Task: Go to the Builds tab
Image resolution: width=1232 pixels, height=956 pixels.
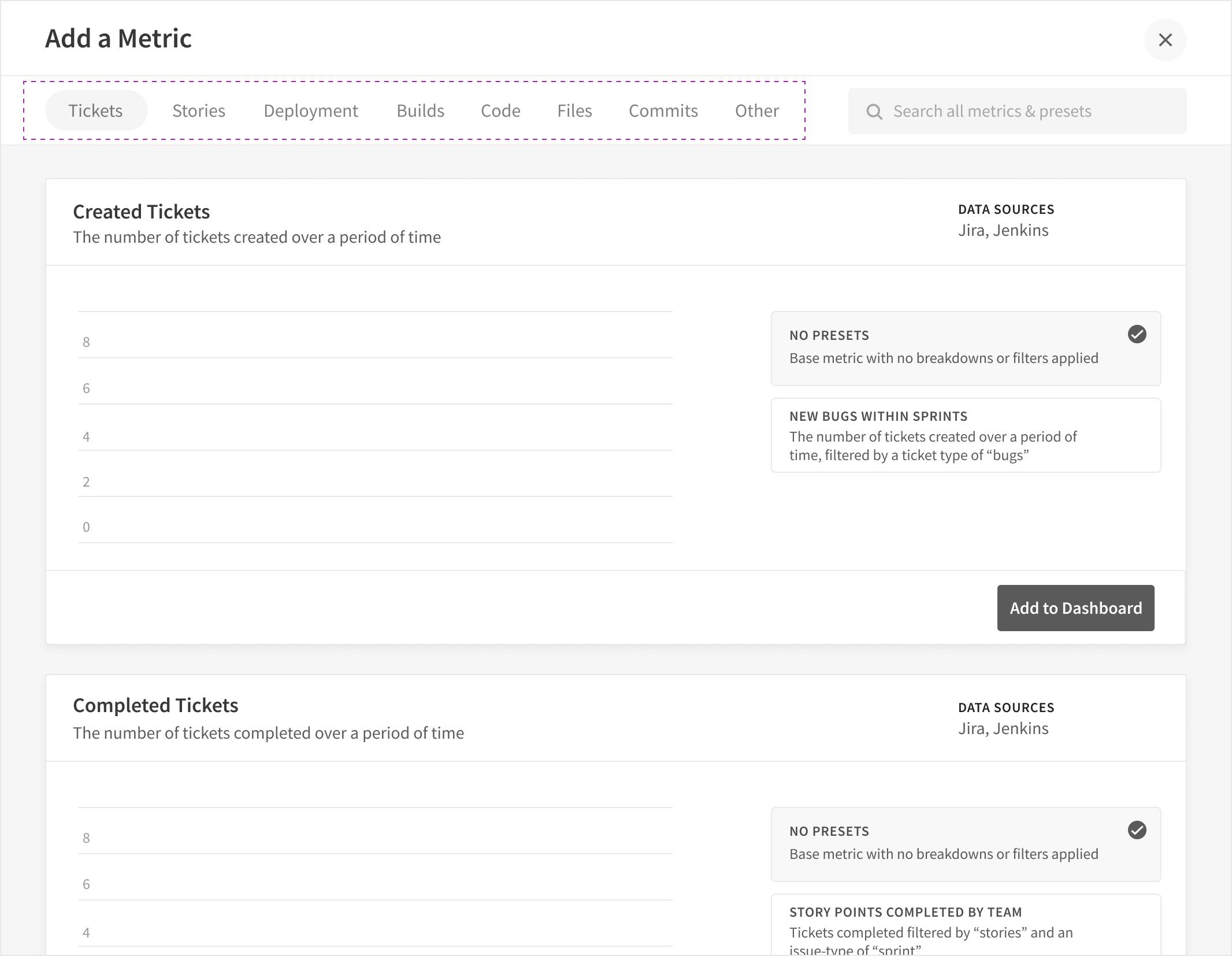Action: click(x=420, y=110)
